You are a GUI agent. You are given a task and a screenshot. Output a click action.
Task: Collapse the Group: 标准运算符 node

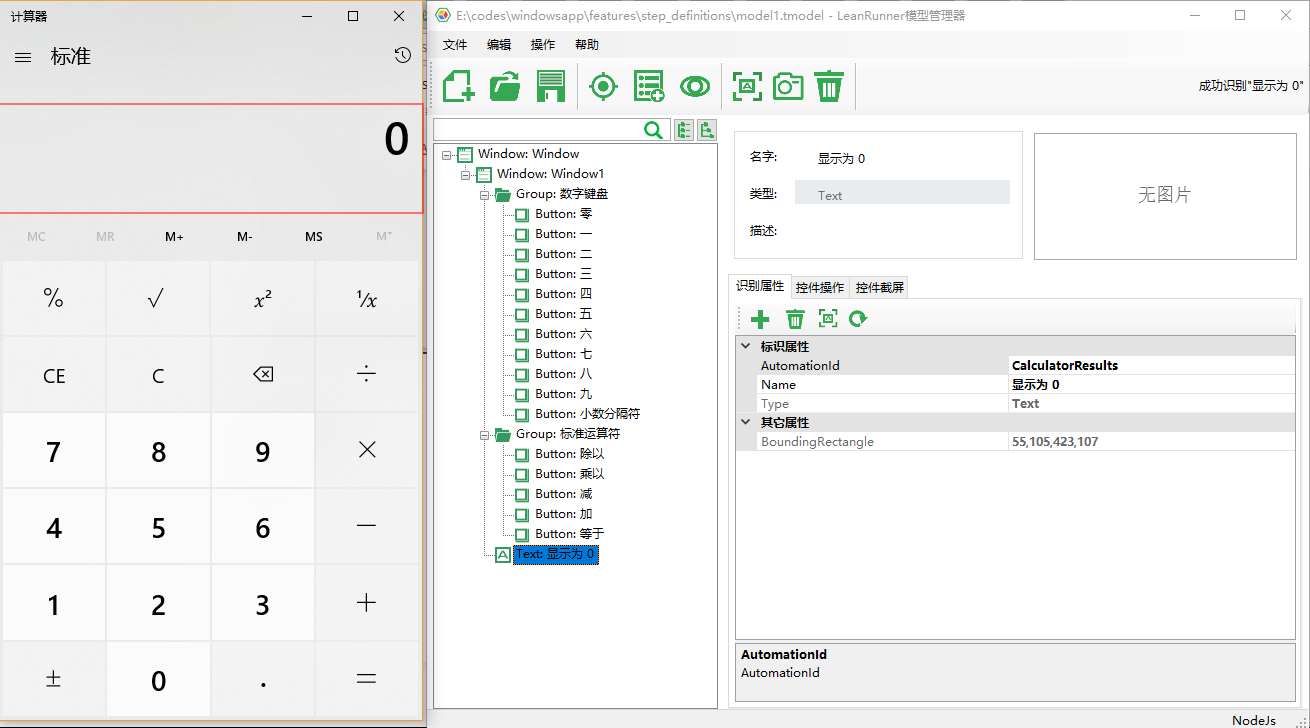tap(484, 434)
